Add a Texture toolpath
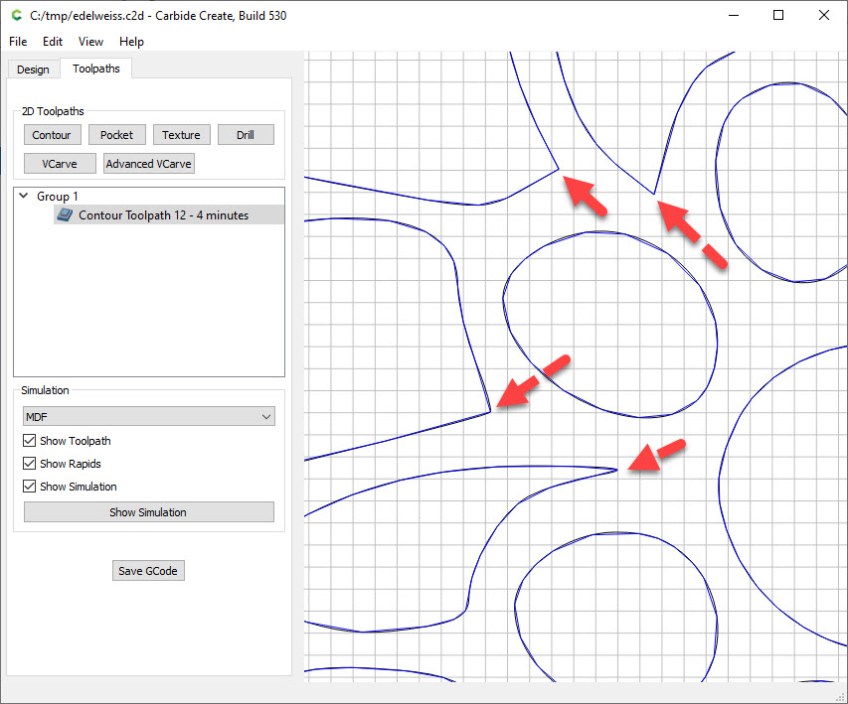 181,135
